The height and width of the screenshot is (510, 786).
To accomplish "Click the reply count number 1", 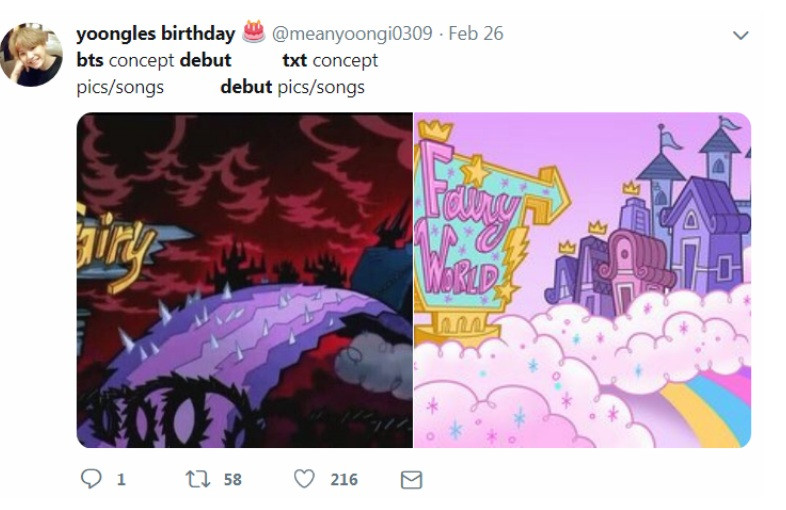I will coord(121,480).
